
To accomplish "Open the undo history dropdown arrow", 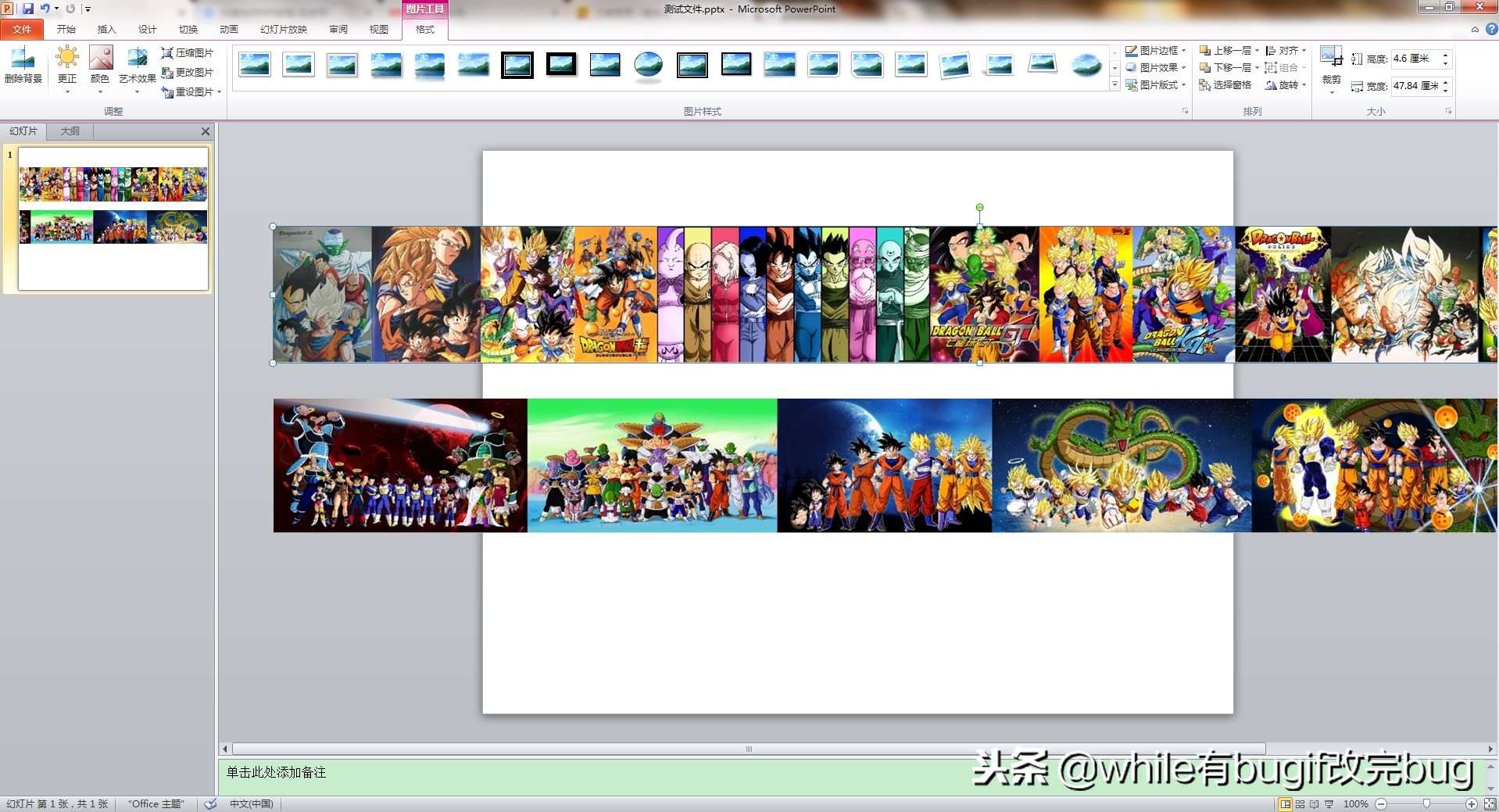I will [56, 9].
